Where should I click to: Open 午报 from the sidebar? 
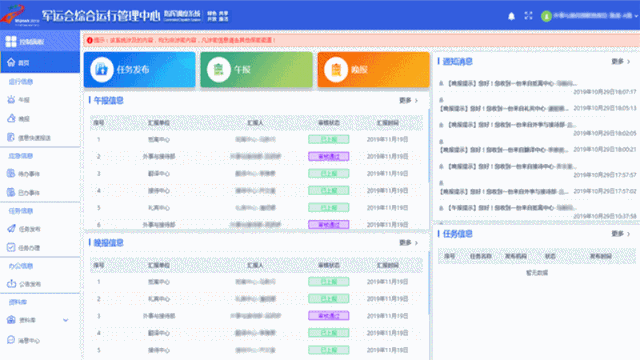(x=40, y=100)
